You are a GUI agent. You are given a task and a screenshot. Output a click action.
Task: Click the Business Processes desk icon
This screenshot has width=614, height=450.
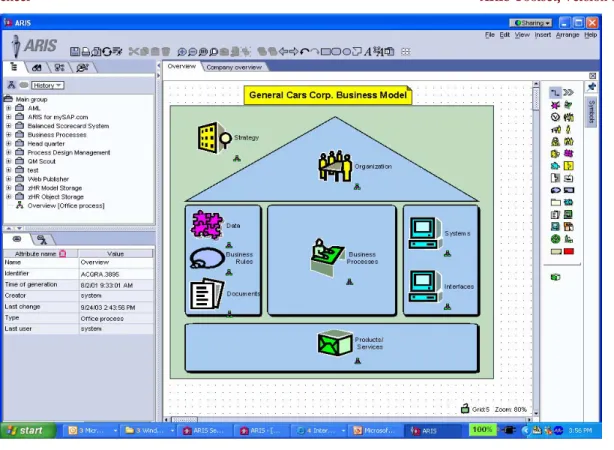(328, 258)
